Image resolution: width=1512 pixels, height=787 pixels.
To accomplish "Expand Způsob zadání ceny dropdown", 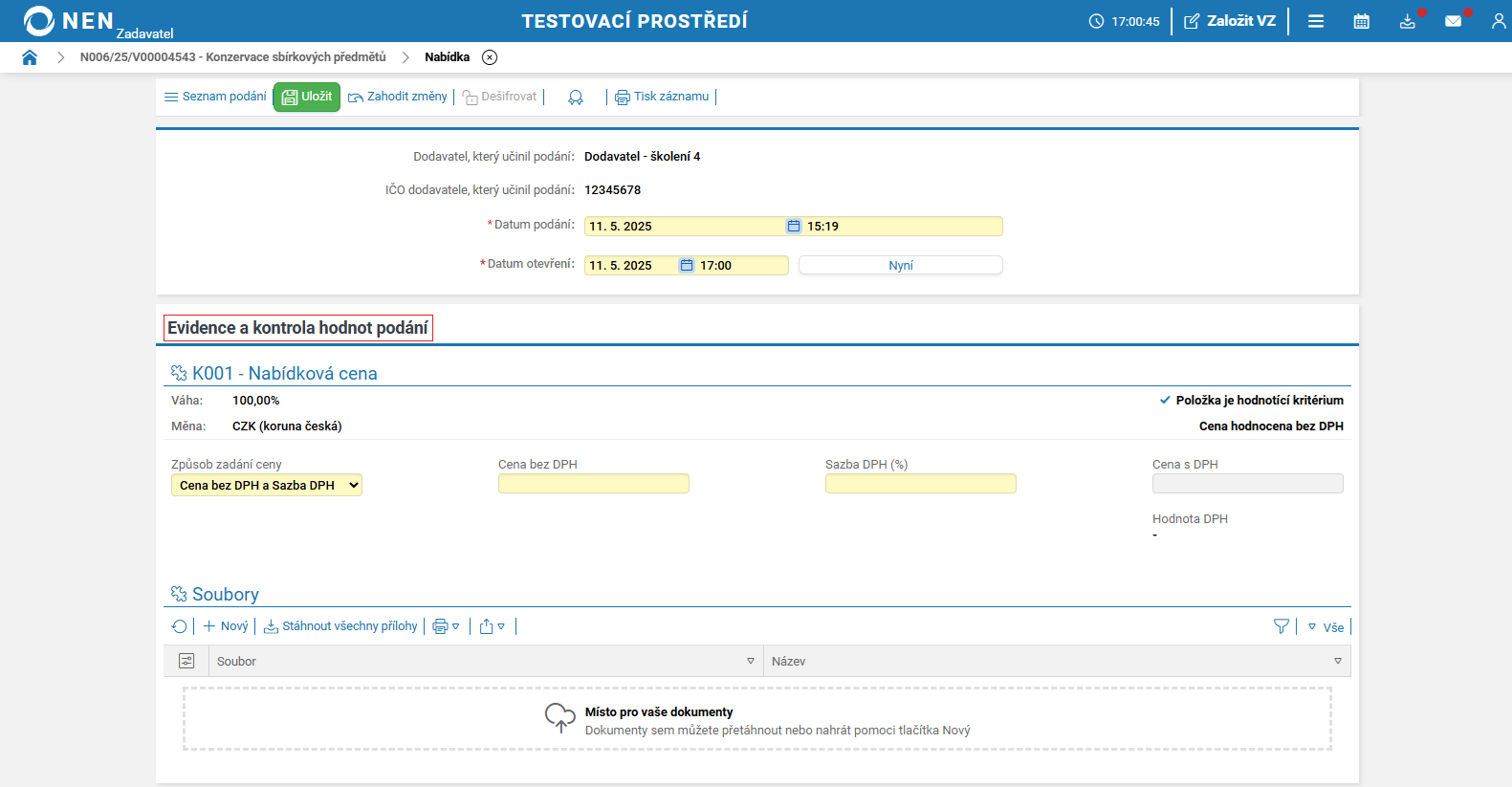I will [x=267, y=486].
